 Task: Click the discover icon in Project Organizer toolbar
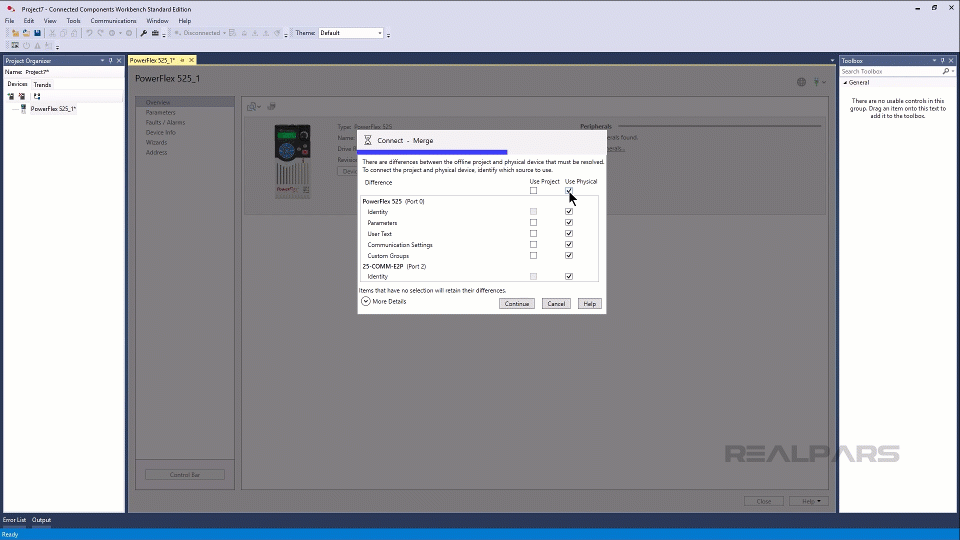pos(37,96)
